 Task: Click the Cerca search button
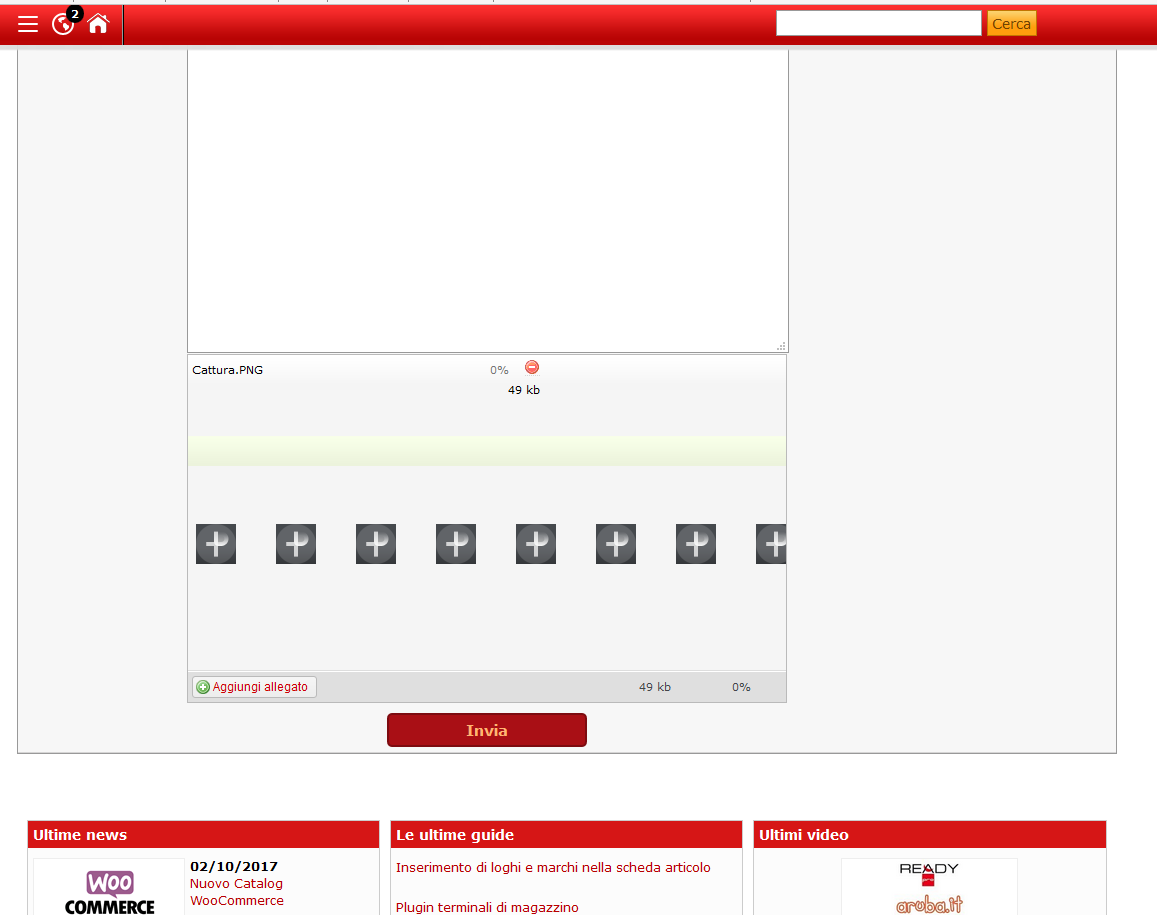(x=1011, y=24)
